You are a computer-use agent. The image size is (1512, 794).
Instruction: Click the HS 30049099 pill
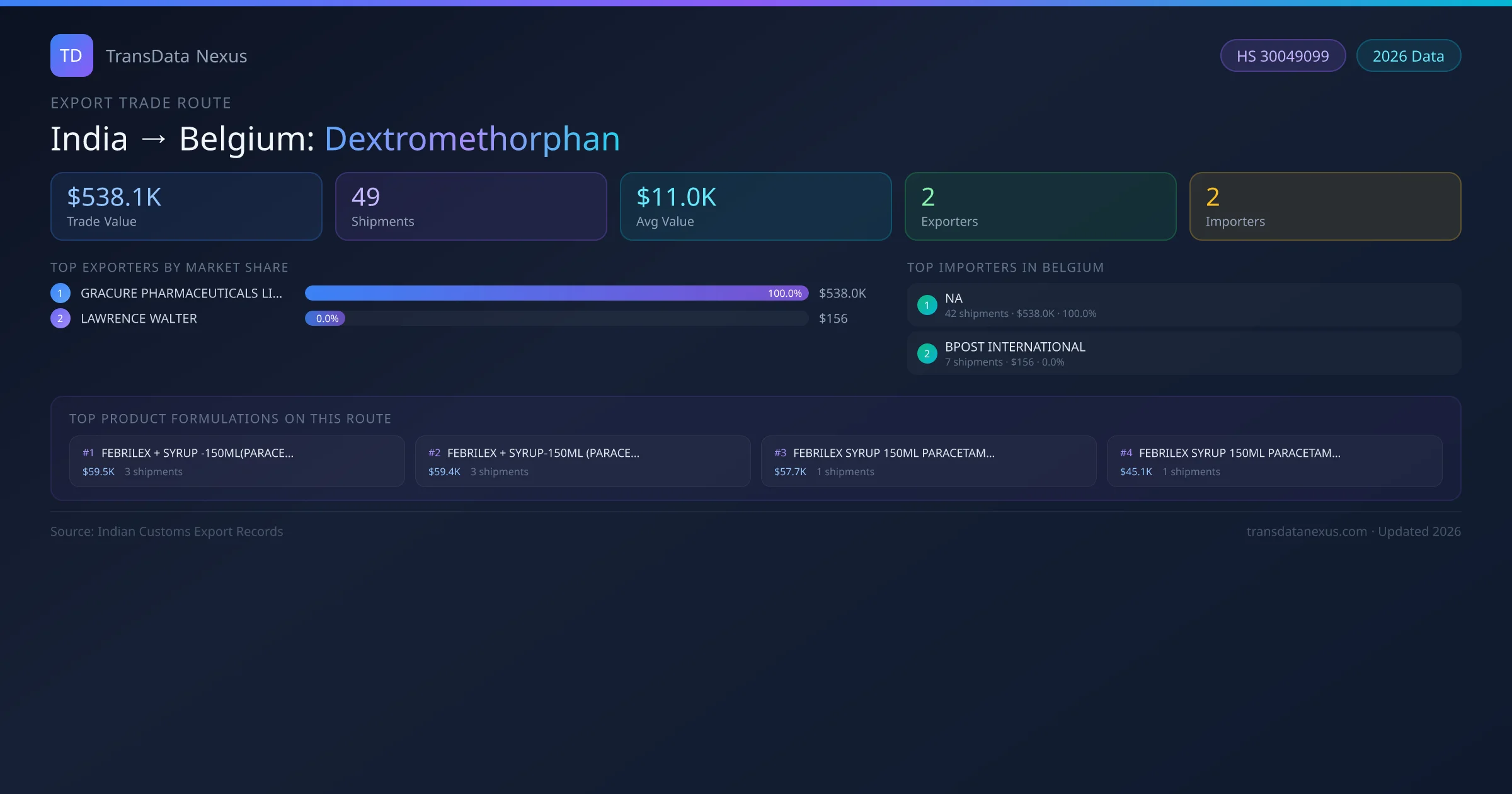point(1283,56)
